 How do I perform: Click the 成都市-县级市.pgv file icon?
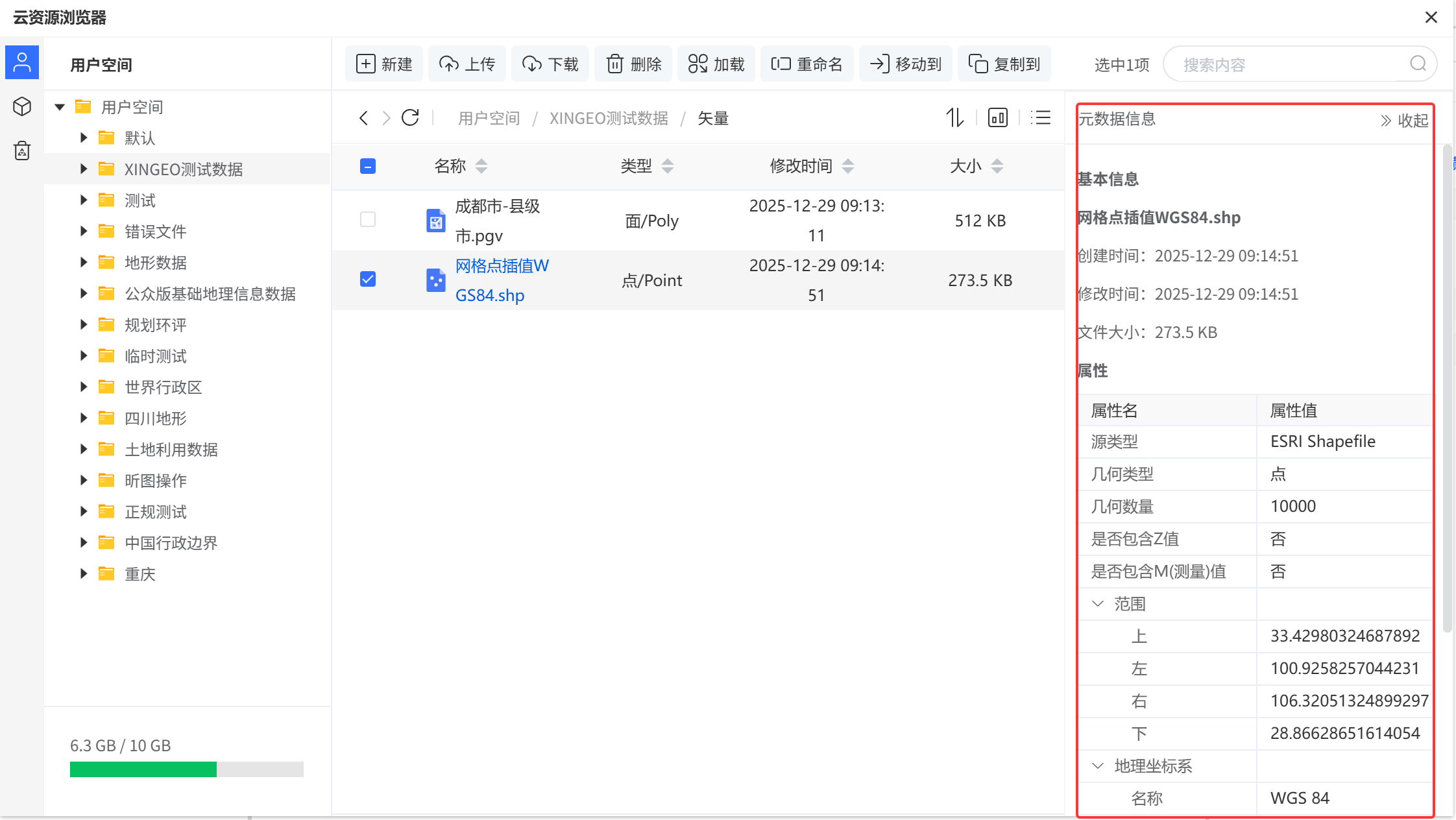click(436, 221)
